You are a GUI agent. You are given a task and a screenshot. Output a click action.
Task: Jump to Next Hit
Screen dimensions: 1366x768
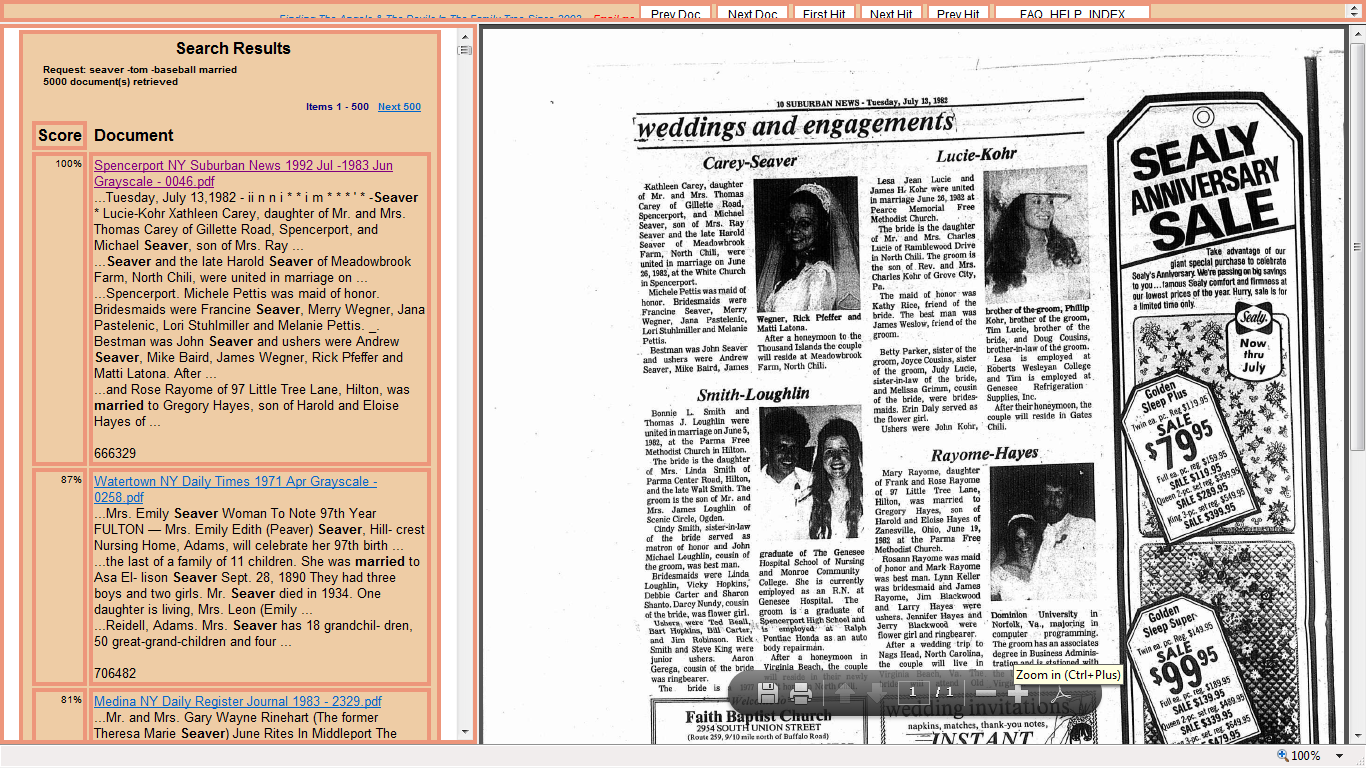[x=891, y=13]
